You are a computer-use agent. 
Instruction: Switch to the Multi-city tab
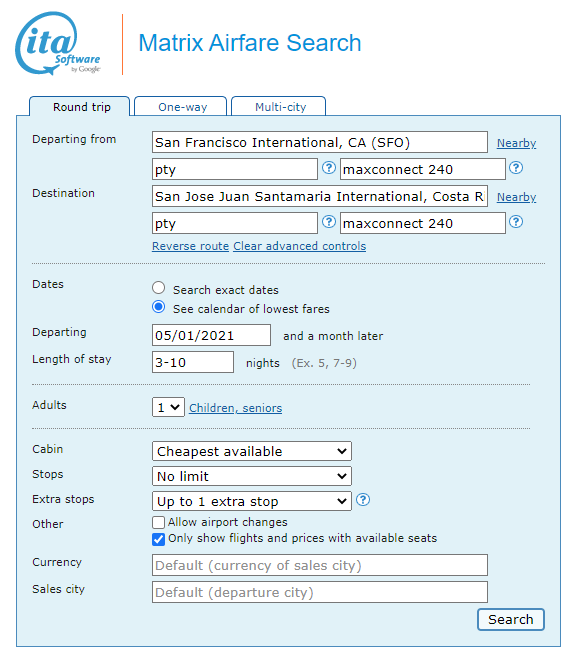pos(279,106)
